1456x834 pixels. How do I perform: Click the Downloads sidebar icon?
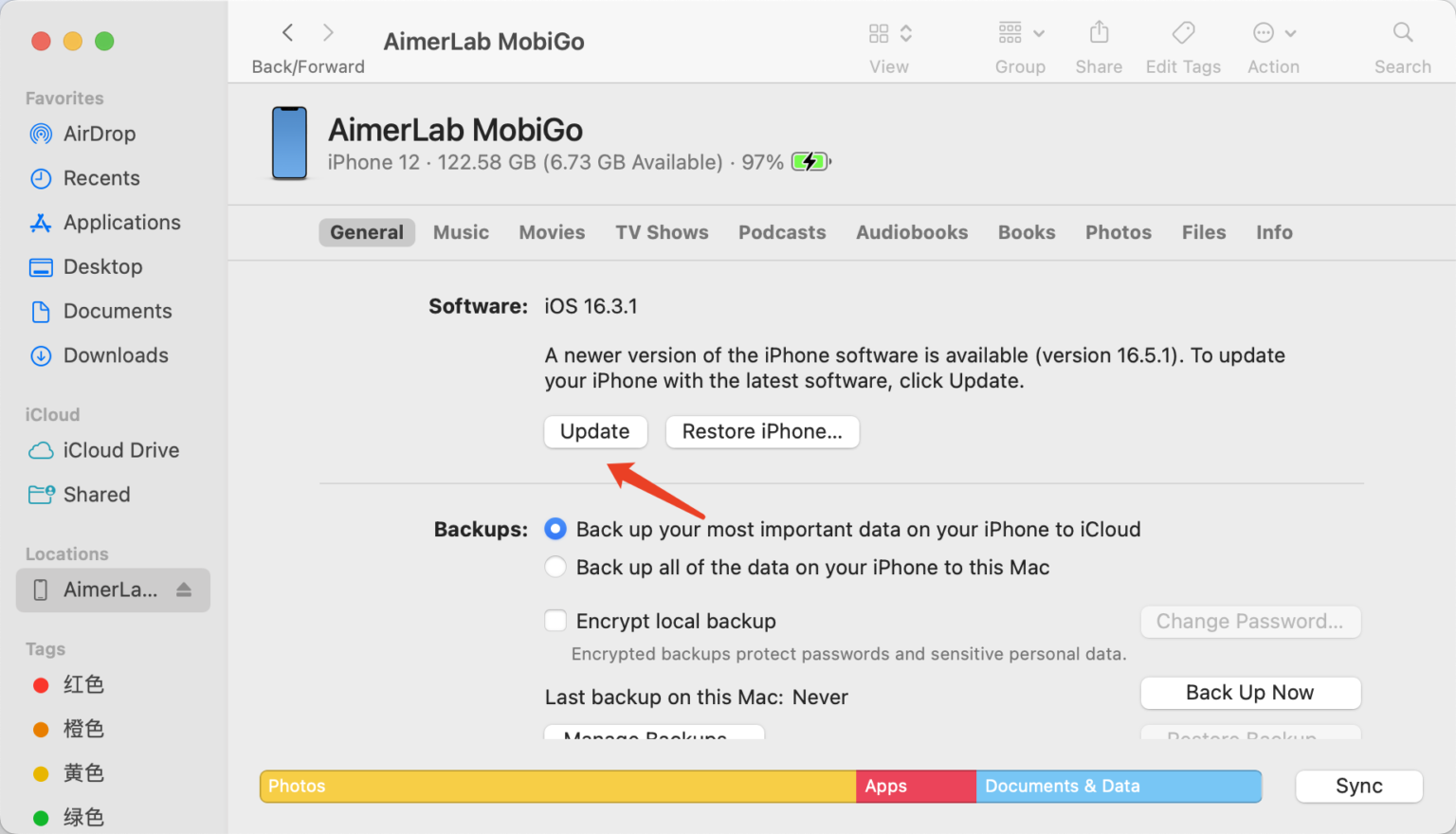41,355
